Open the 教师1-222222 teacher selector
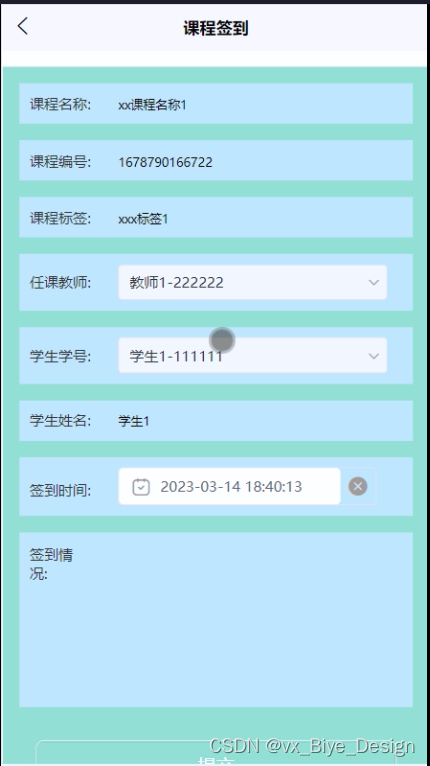 pos(253,282)
